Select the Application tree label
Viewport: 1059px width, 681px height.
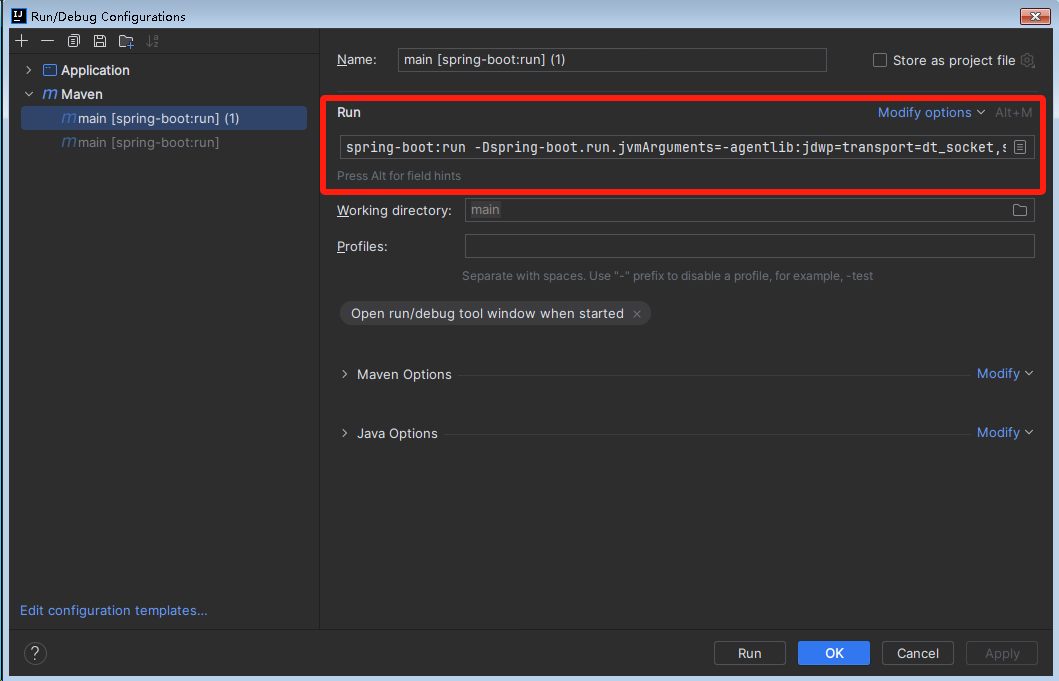(x=95, y=70)
